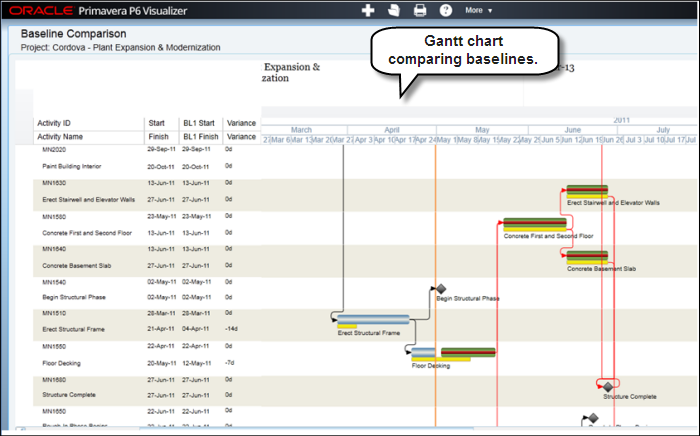Click the -7d variance value

(x=229, y=363)
